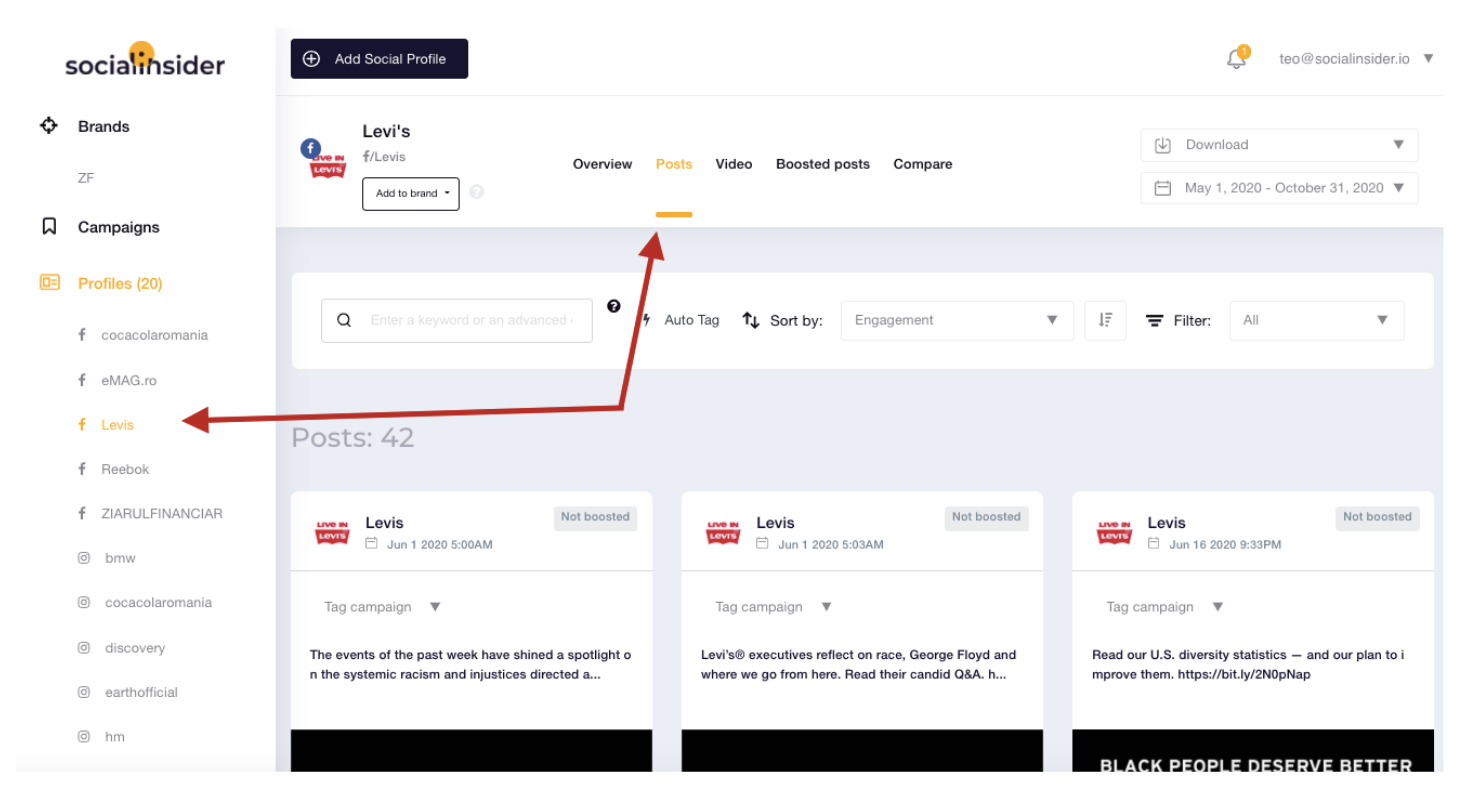Open Brands in the sidebar
This screenshot has height=800, width=1460.
click(x=104, y=126)
